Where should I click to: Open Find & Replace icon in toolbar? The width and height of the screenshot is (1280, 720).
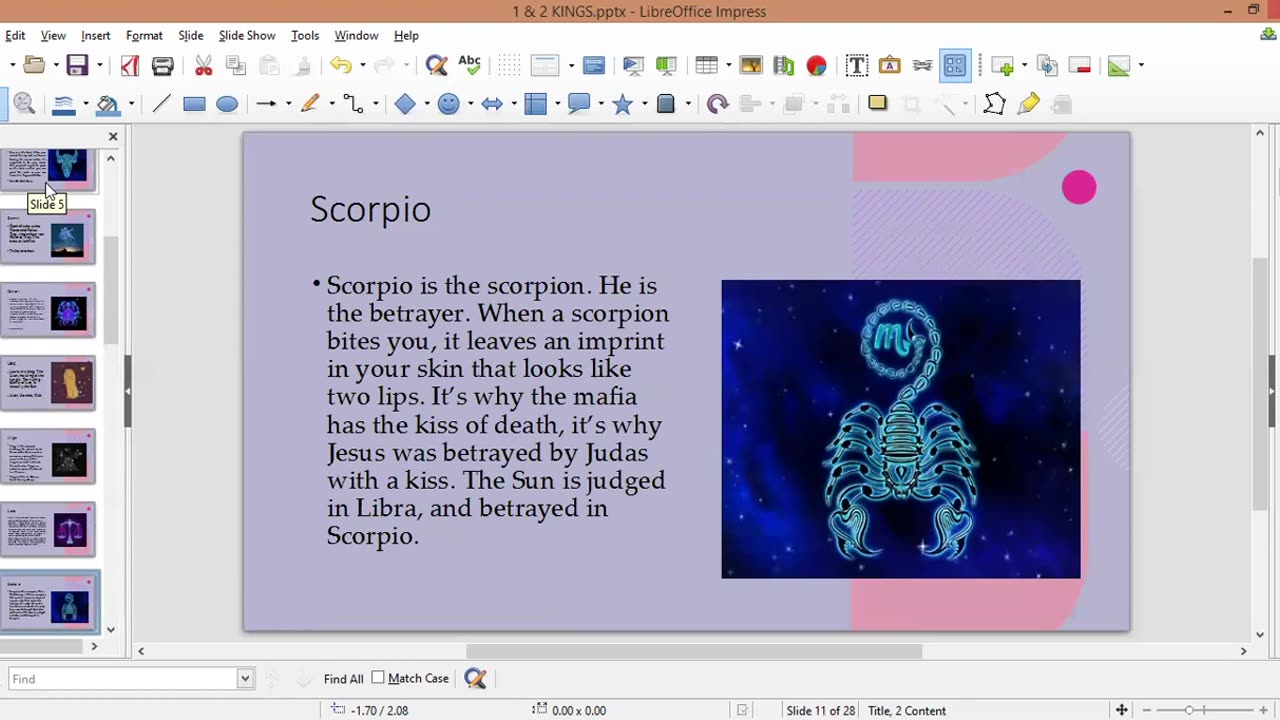pos(436,66)
